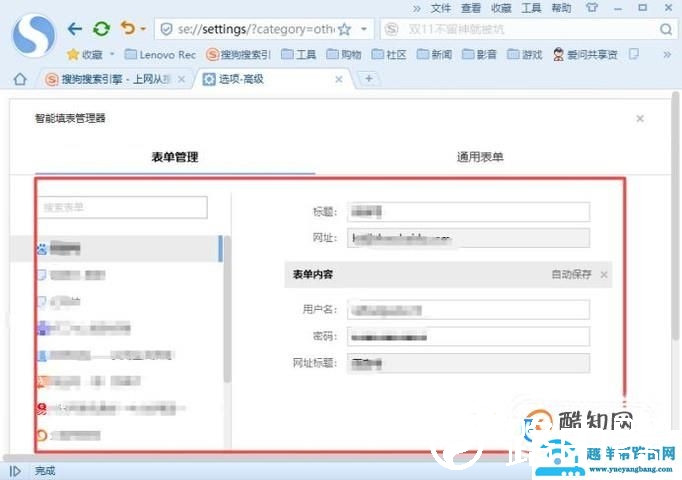
Task: Click the 用户名 input field
Action: [x=468, y=310]
